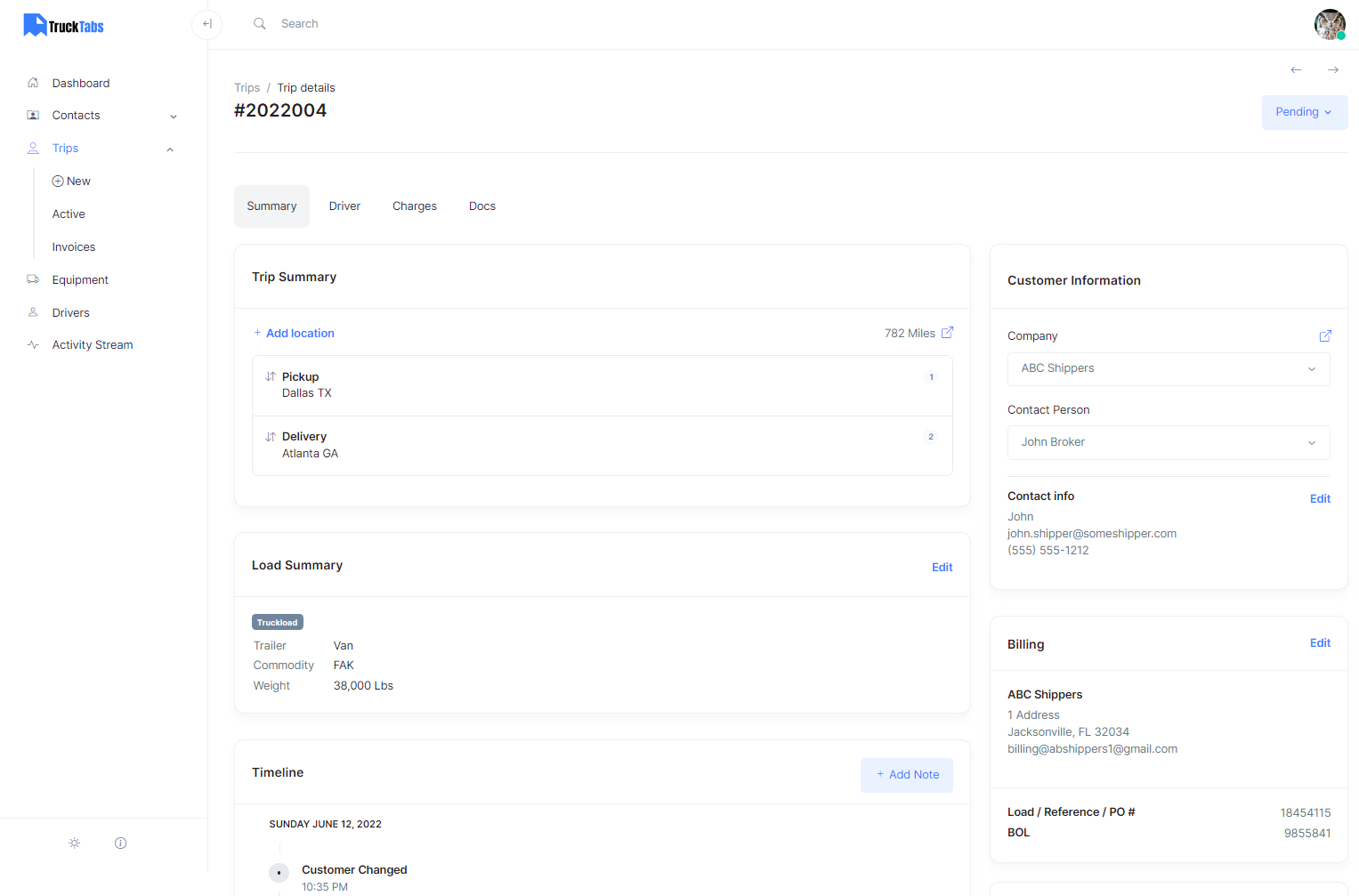Click the user profile avatar
Image resolution: width=1359 pixels, height=896 pixels.
(x=1329, y=24)
